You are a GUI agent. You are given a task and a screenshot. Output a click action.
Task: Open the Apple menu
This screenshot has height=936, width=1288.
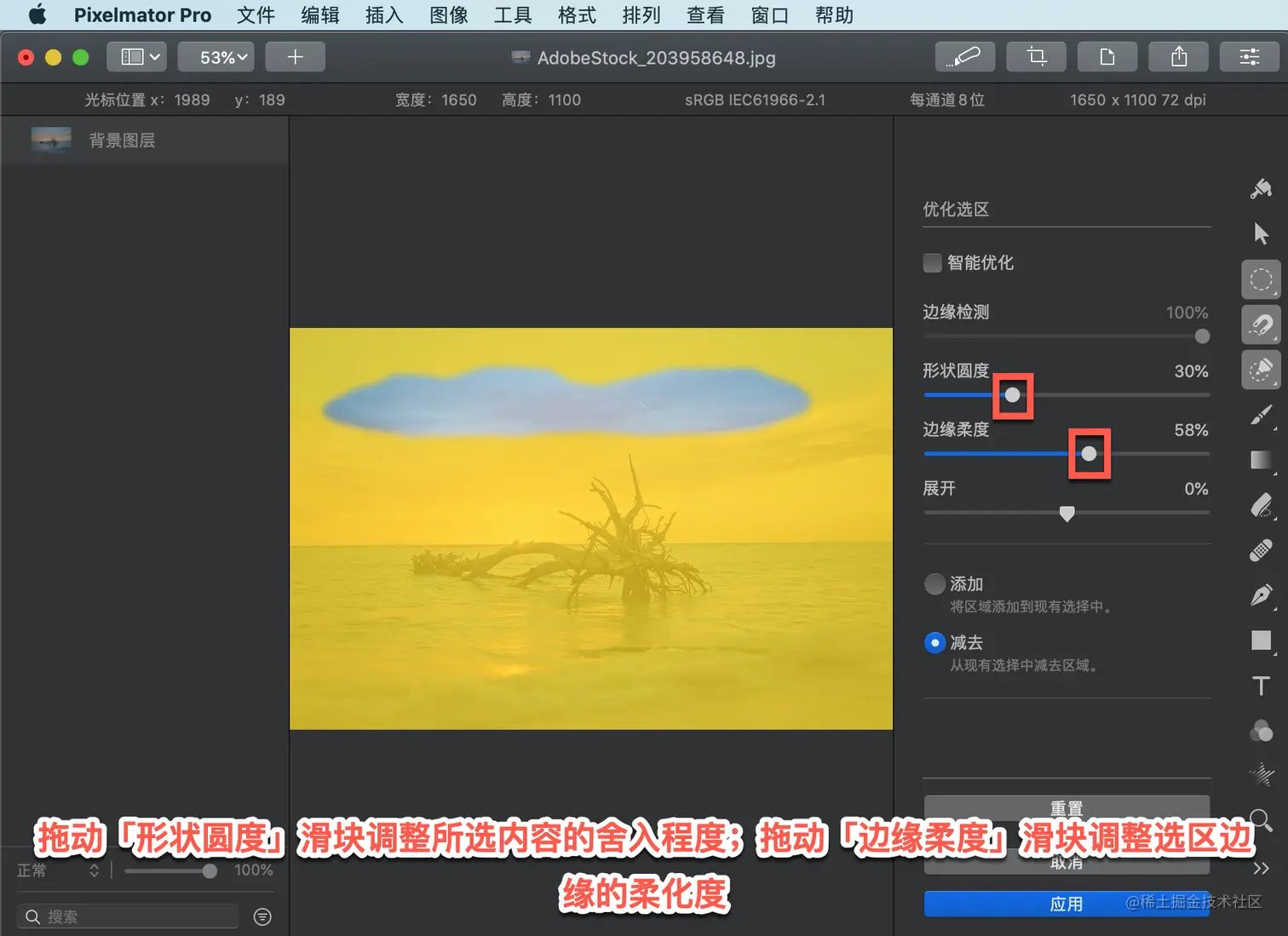pos(37,15)
